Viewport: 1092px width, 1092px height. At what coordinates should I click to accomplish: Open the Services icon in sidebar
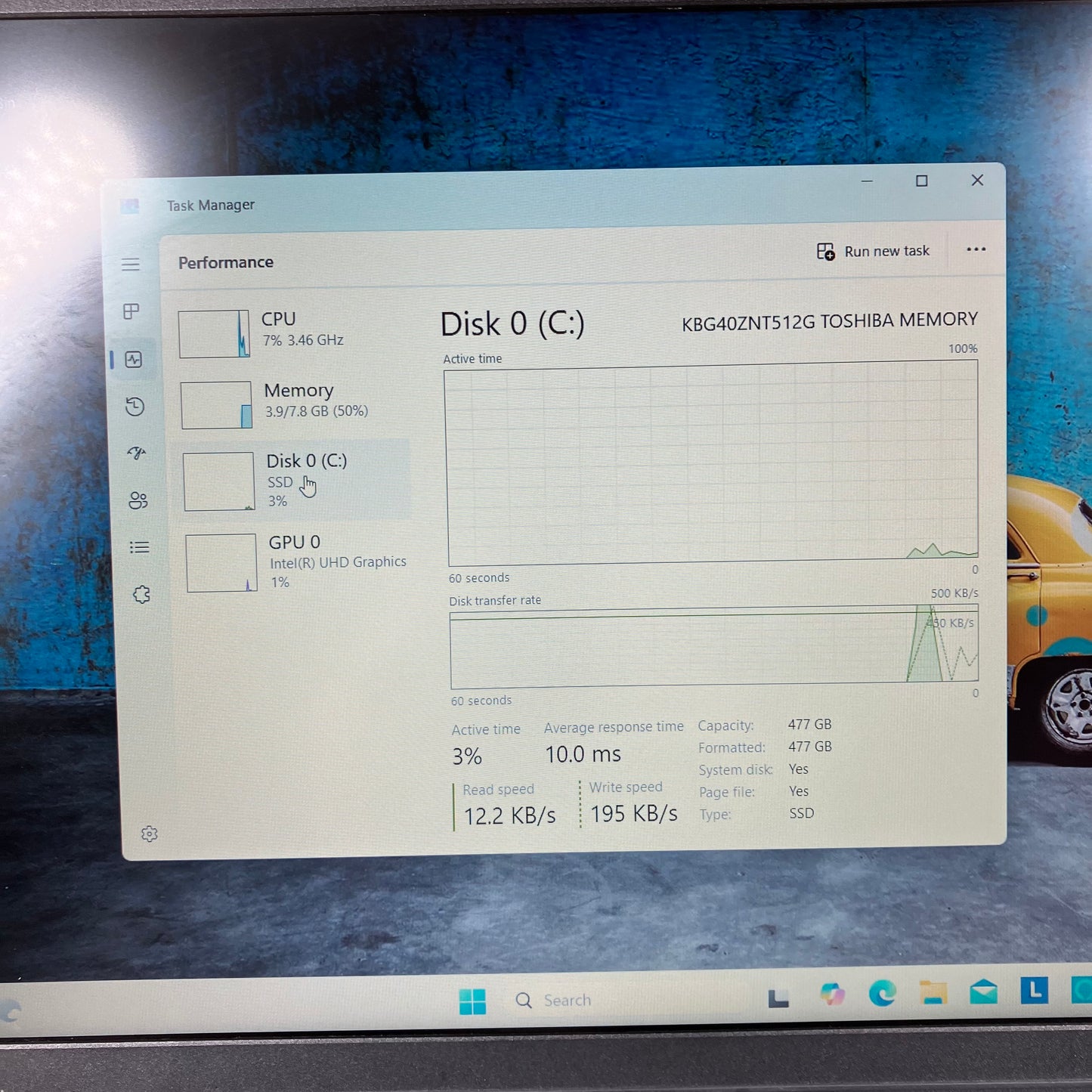pyautogui.click(x=141, y=595)
